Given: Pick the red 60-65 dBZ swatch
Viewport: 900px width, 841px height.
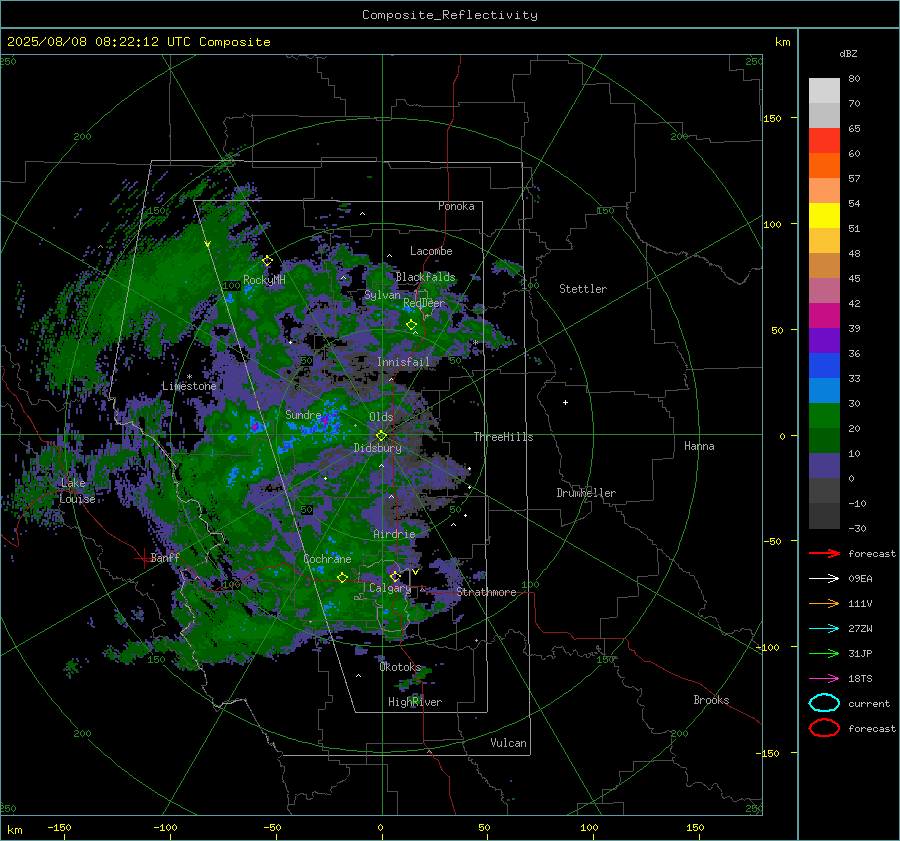Looking at the screenshot, I should coord(824,141).
